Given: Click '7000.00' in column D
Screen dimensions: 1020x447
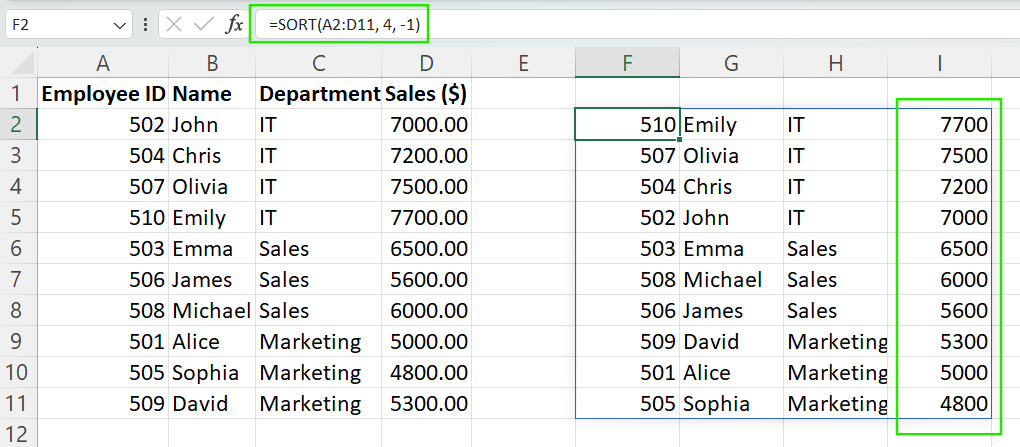Looking at the screenshot, I should pyautogui.click(x=427, y=124).
